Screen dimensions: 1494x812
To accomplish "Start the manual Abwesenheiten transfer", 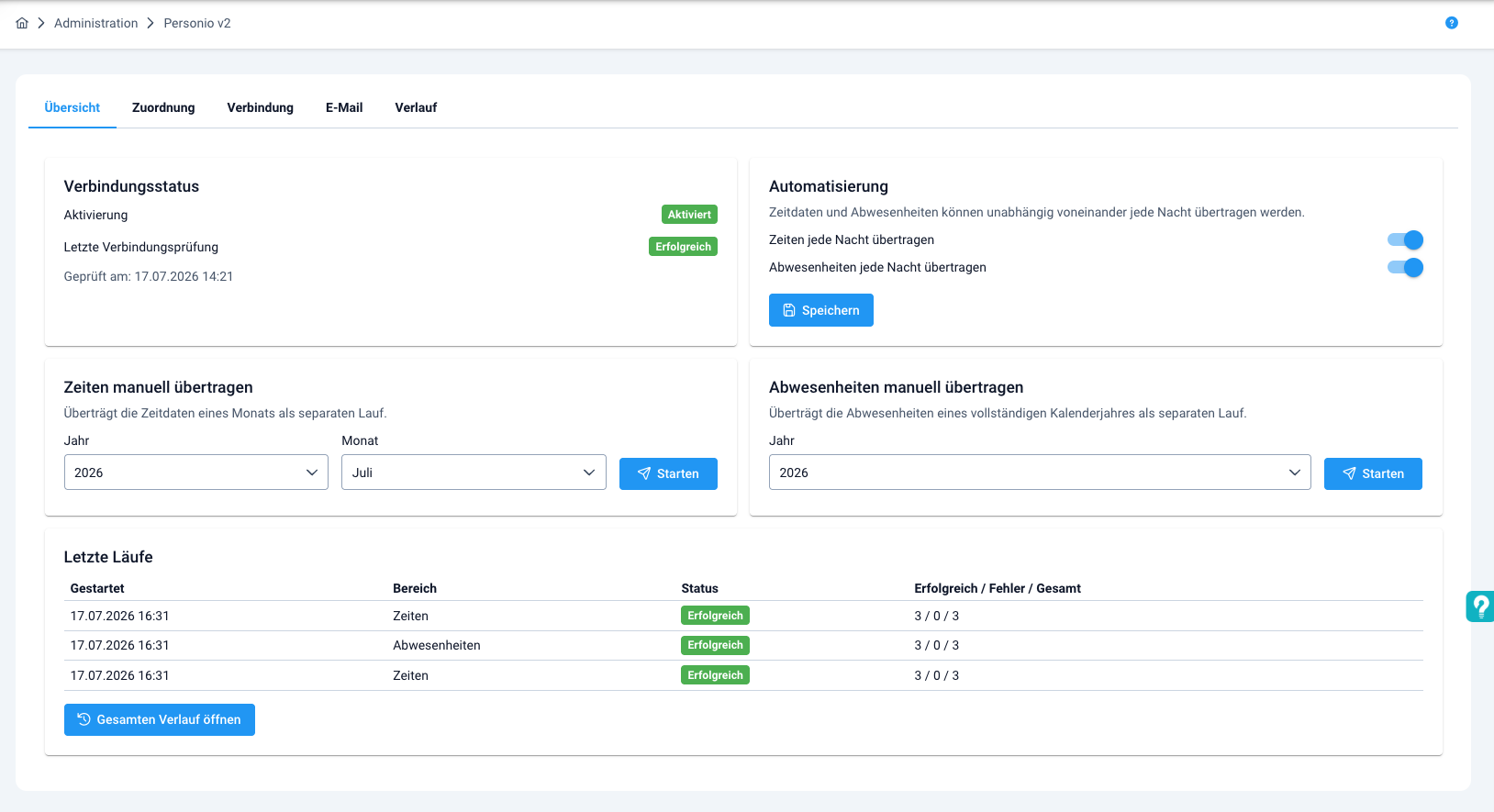I will click(1373, 473).
